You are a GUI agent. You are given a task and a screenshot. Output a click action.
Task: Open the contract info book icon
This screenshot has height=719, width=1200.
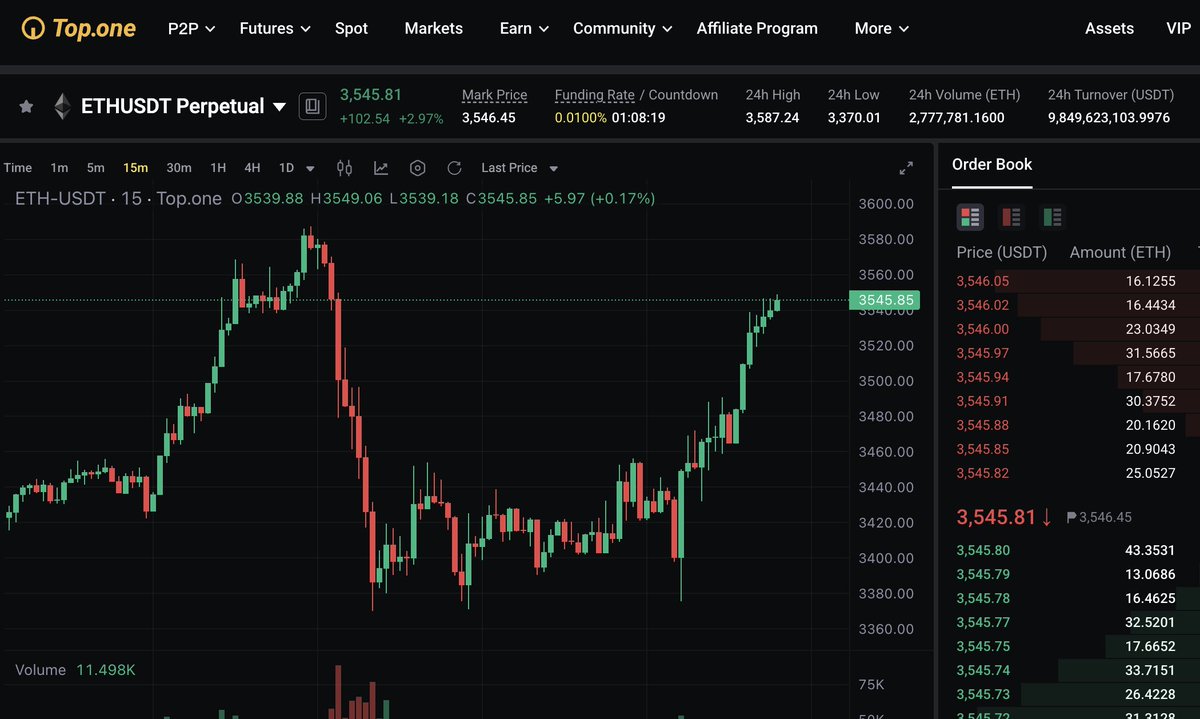[312, 106]
